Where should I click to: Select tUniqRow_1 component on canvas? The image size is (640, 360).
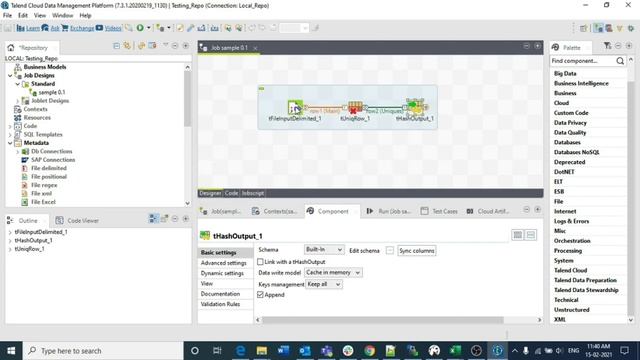pyautogui.click(x=355, y=108)
